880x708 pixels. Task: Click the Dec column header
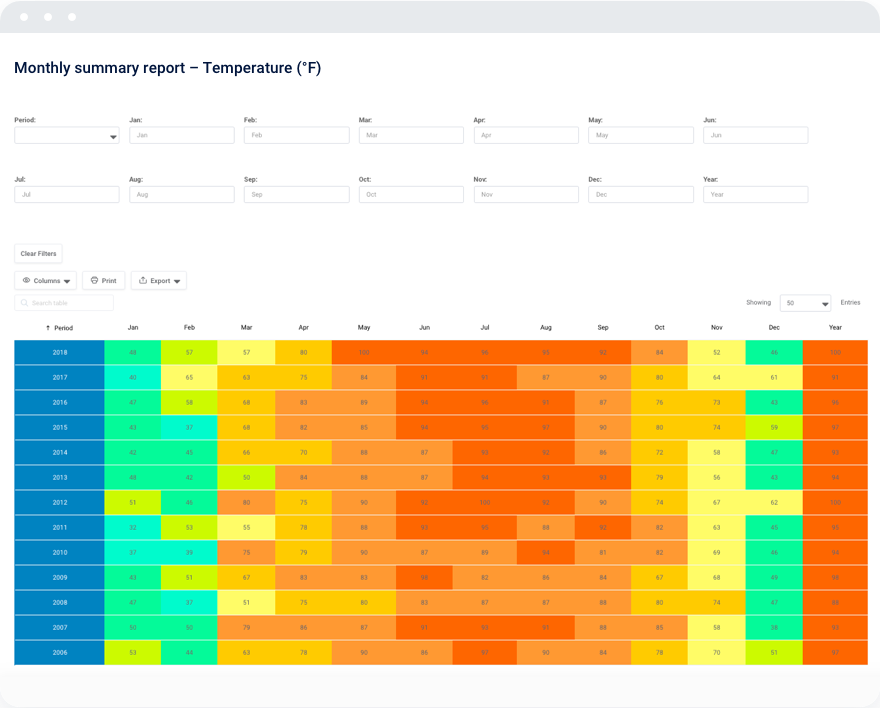coord(774,328)
